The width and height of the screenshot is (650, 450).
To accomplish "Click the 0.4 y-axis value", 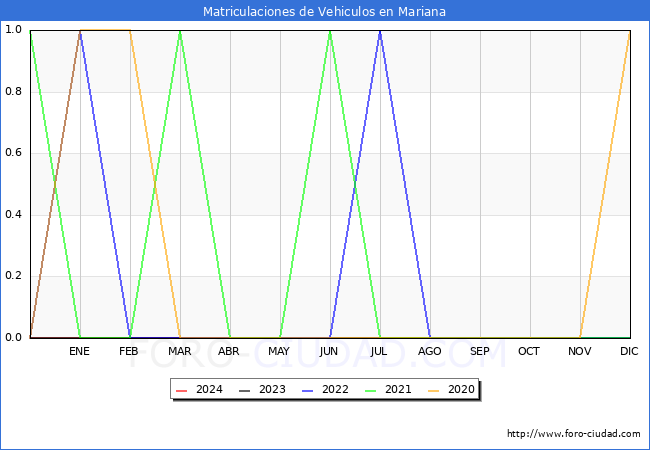I will (13, 214).
